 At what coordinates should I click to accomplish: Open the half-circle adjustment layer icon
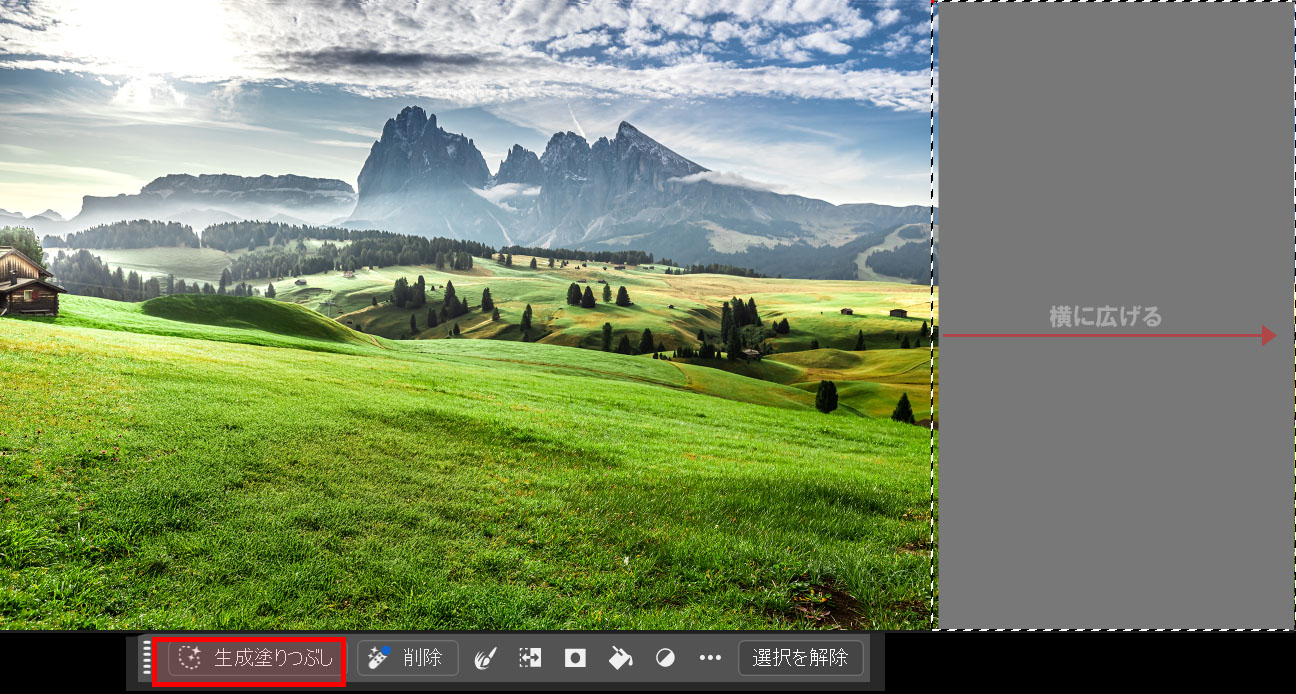click(665, 658)
